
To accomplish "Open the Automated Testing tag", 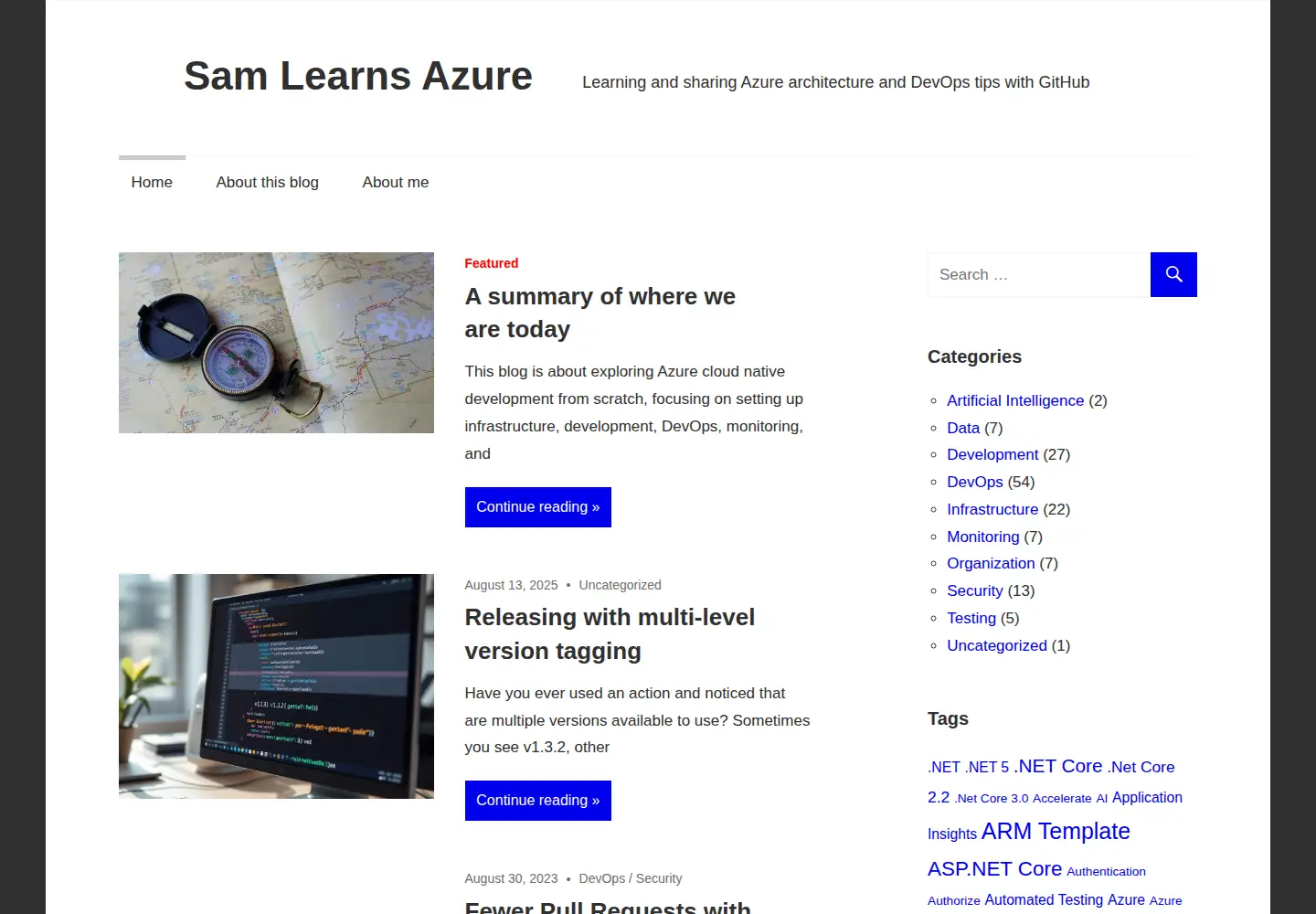I will pyautogui.click(x=1044, y=900).
